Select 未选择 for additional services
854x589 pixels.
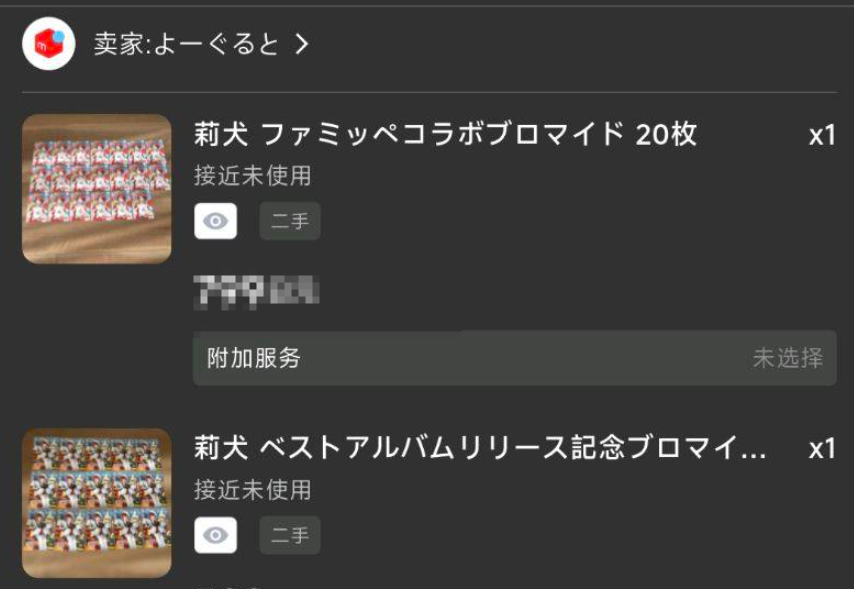click(x=788, y=358)
